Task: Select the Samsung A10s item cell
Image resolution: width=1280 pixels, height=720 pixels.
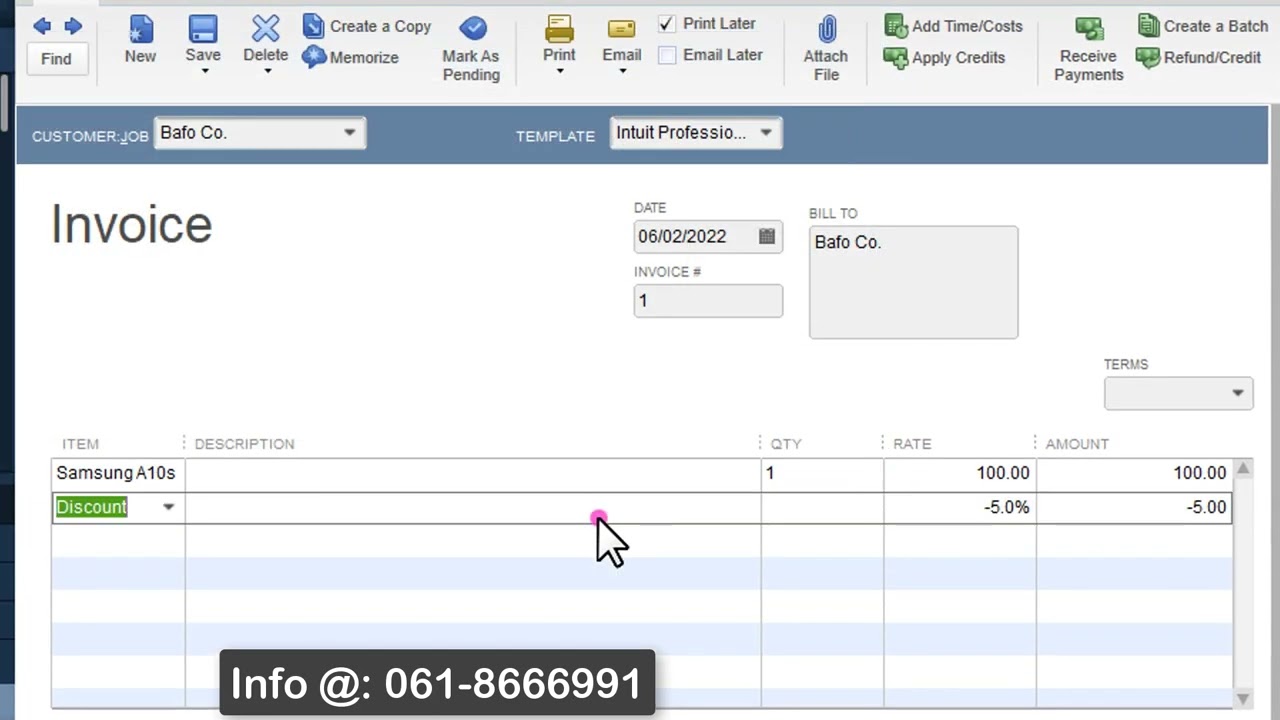Action: (118, 473)
